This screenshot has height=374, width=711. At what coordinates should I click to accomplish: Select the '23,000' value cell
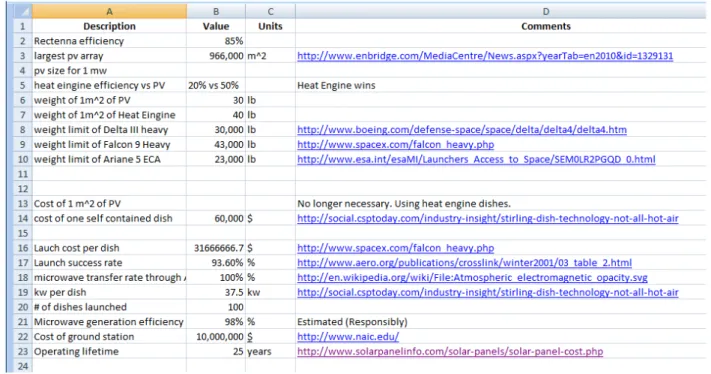pyautogui.click(x=216, y=159)
